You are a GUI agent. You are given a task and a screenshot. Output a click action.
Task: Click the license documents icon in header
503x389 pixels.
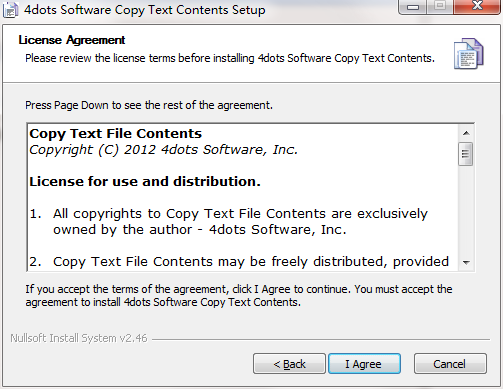(x=469, y=54)
